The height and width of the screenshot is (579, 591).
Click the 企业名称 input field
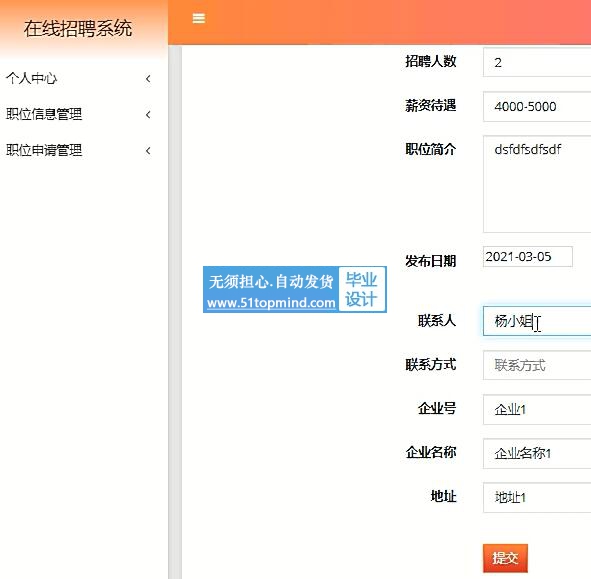click(537, 453)
